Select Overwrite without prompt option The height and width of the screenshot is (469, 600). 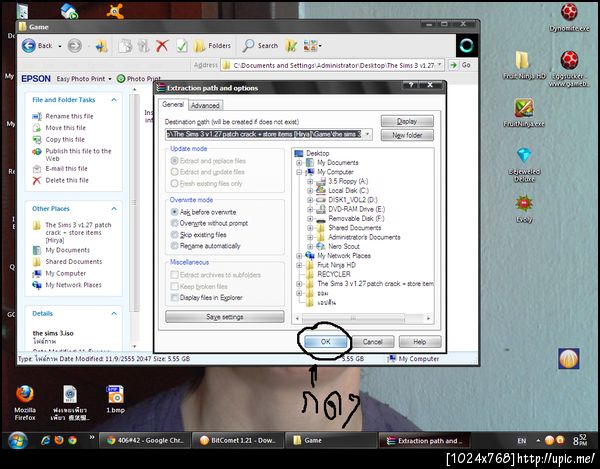(x=174, y=223)
